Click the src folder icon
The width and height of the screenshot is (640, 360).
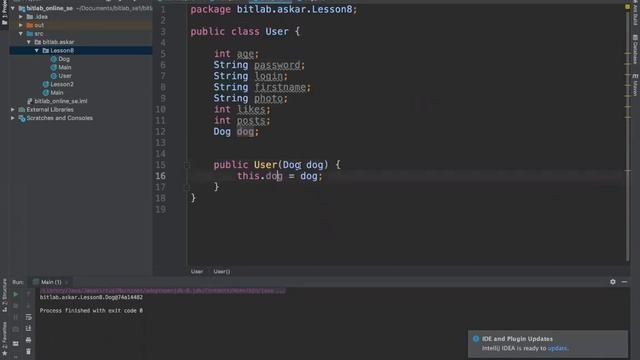pos(30,33)
